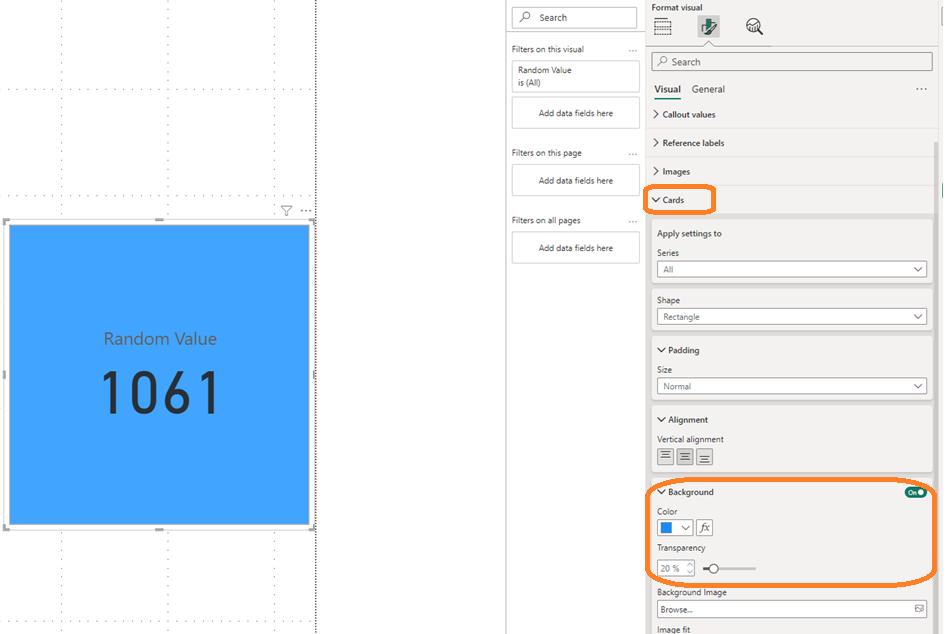This screenshot has height=634, width=949.
Task: Click Add data fields here under all pages
Action: click(x=576, y=248)
